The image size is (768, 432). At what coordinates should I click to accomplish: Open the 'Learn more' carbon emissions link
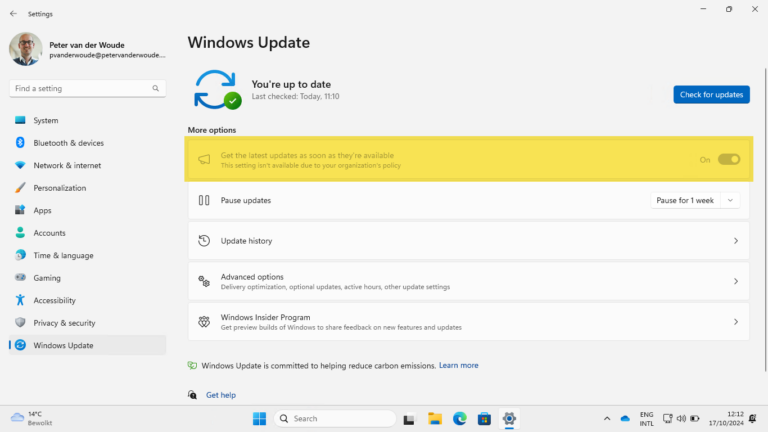tap(458, 365)
